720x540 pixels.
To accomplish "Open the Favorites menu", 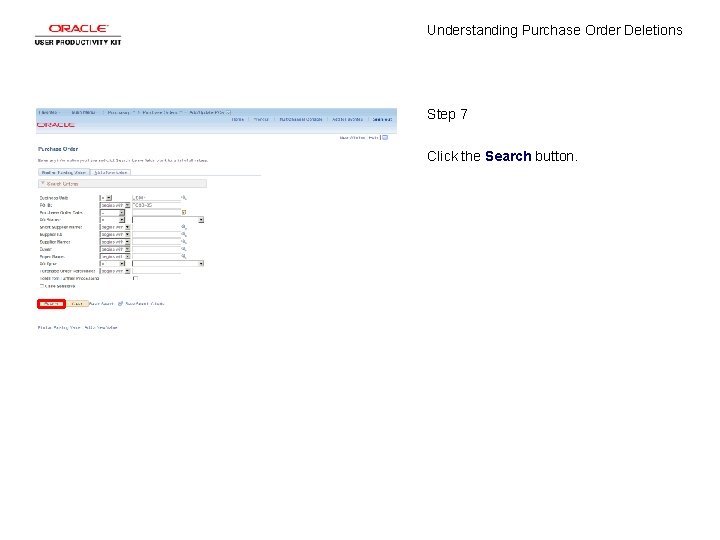I will click(x=49, y=112).
